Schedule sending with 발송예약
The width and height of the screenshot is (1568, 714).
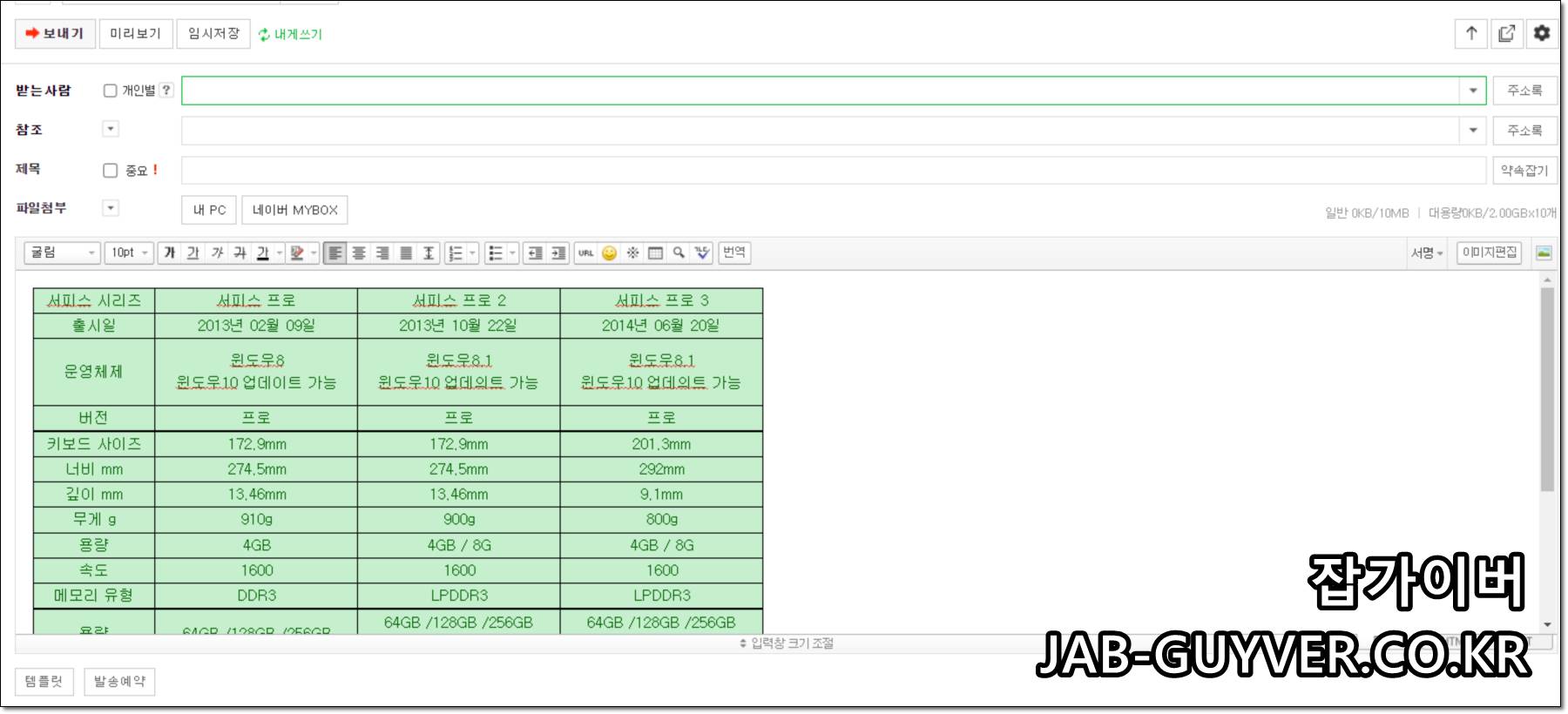coord(120,681)
